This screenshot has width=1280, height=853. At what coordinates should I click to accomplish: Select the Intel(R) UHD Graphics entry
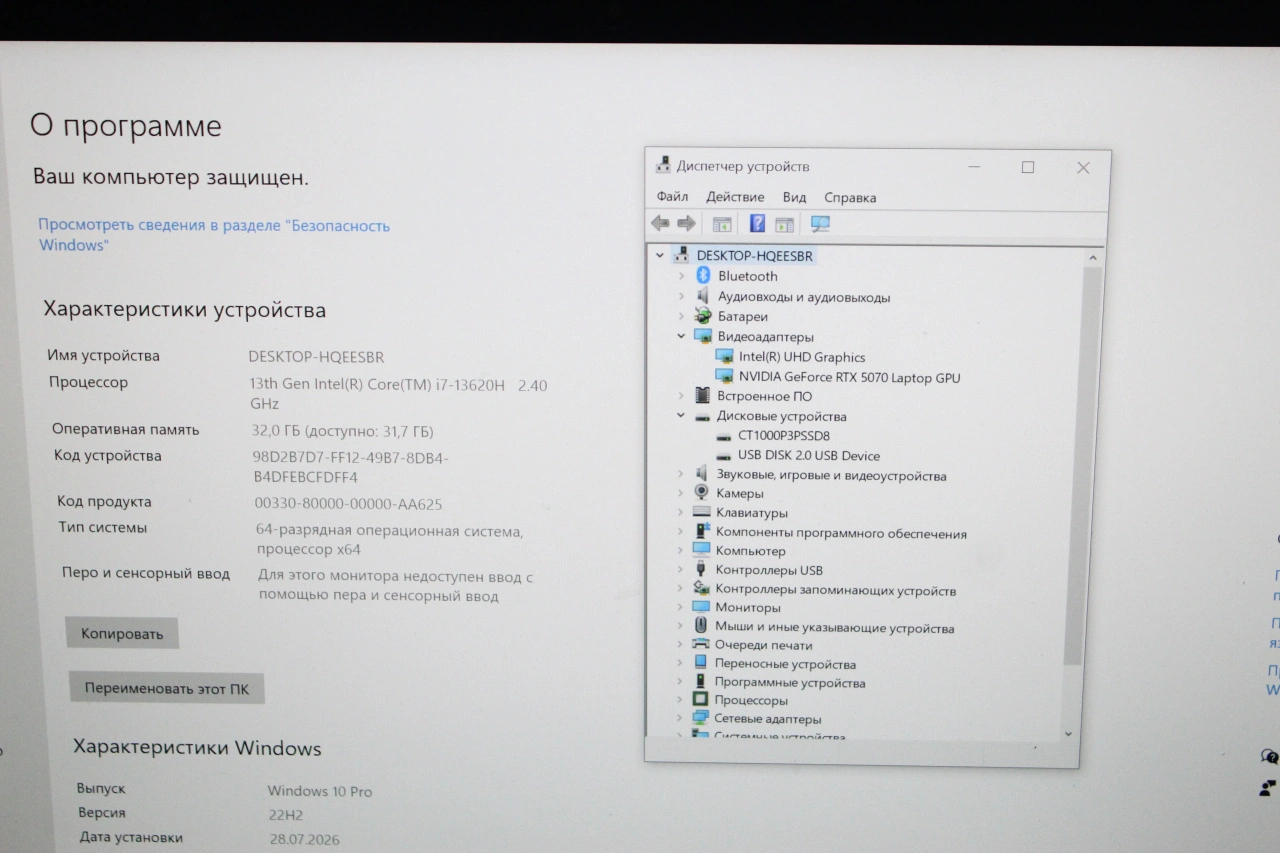(x=802, y=357)
